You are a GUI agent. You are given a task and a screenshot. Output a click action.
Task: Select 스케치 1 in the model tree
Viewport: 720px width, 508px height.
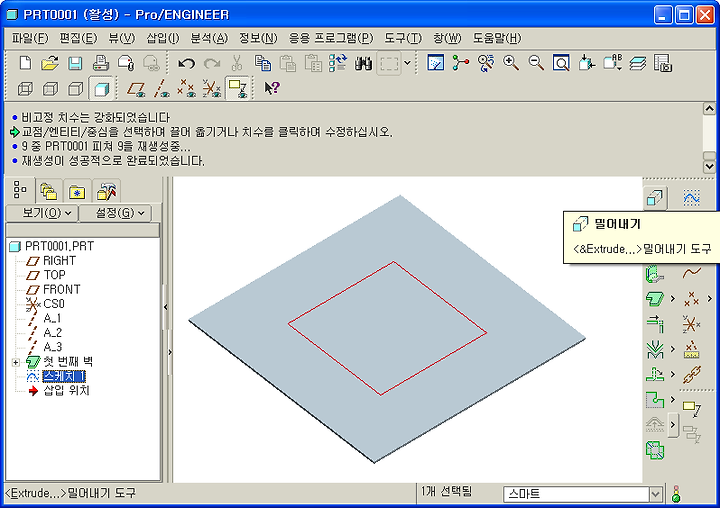(64, 377)
